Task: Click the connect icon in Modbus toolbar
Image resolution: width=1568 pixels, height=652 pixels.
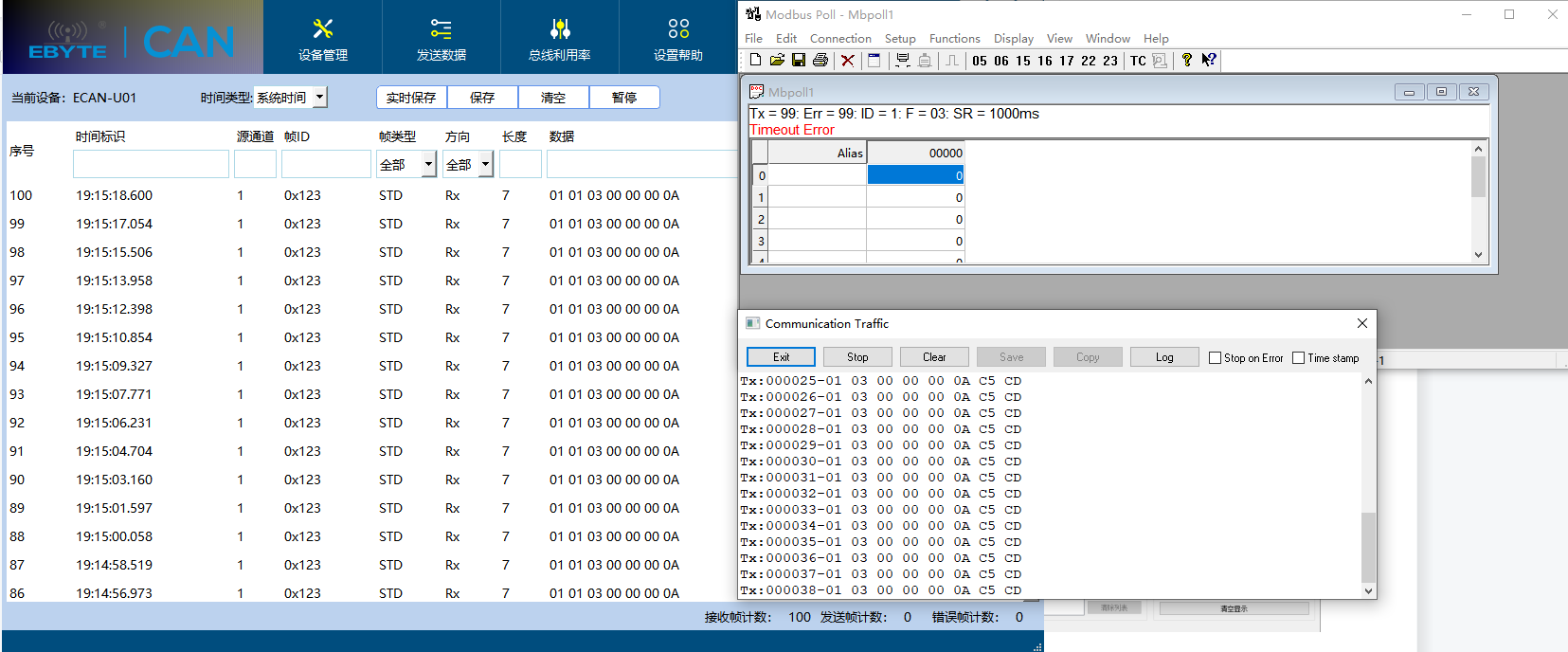Action: (x=903, y=61)
